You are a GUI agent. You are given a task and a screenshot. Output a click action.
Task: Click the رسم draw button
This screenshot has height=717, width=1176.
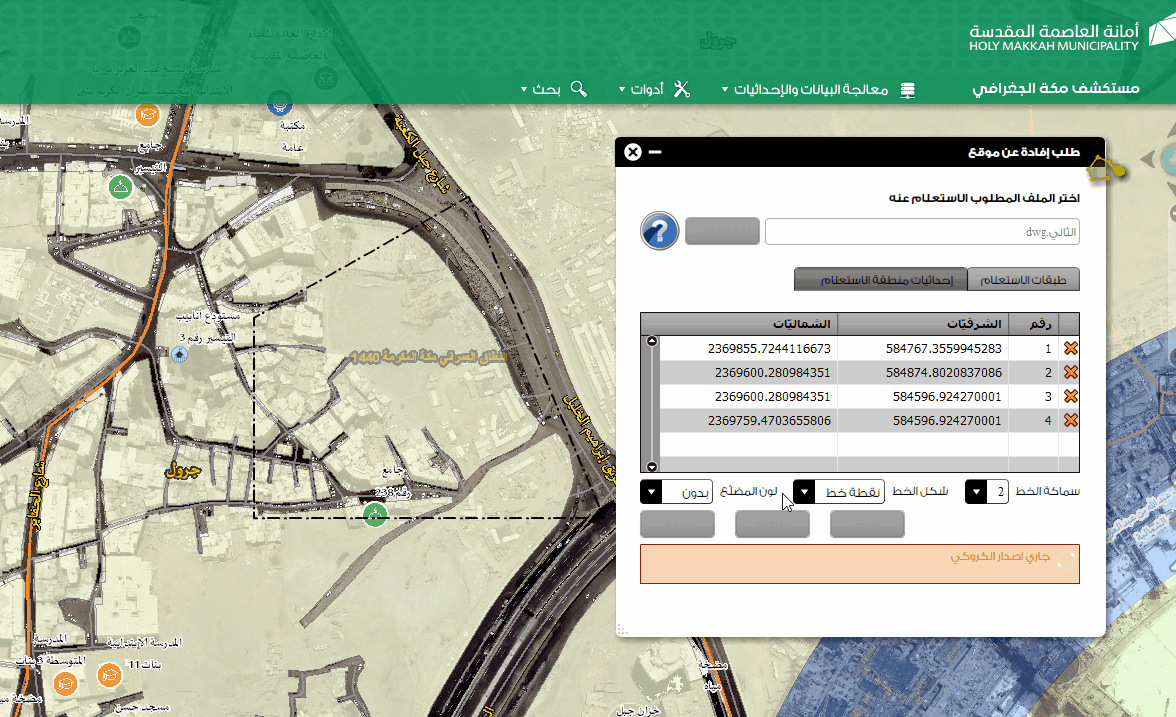[x=867, y=524]
